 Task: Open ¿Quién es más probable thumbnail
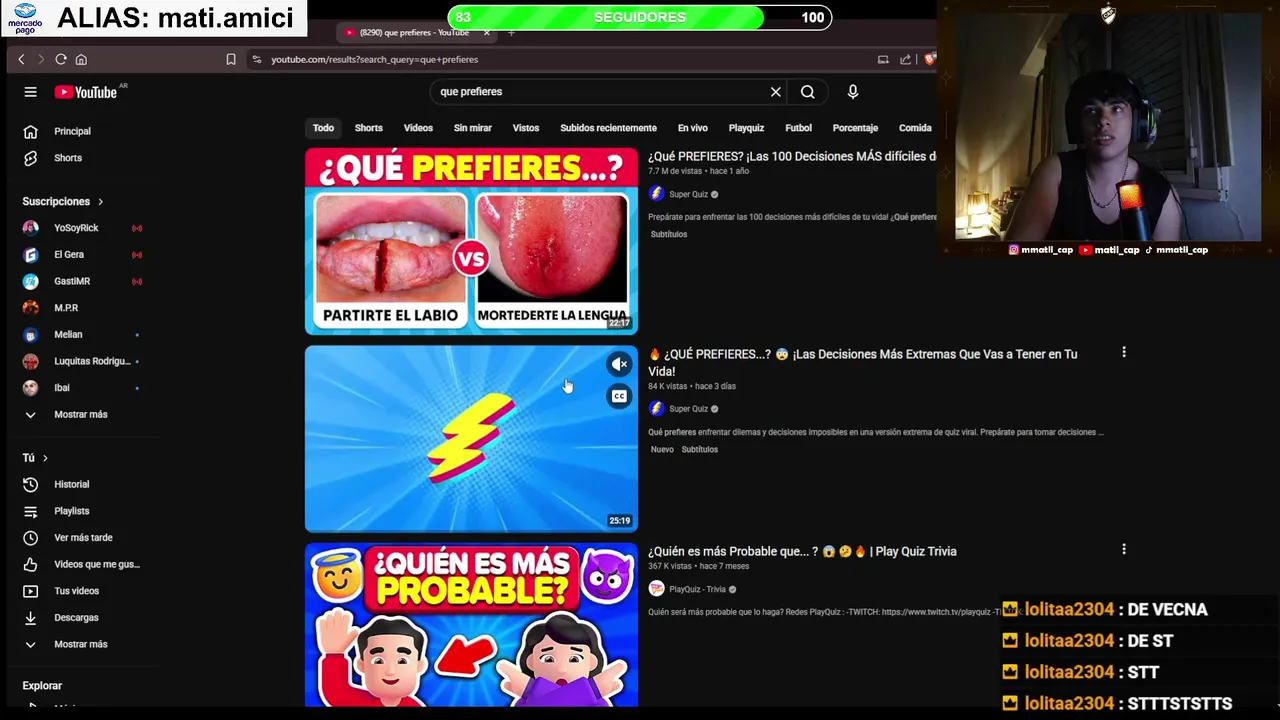tap(471, 625)
